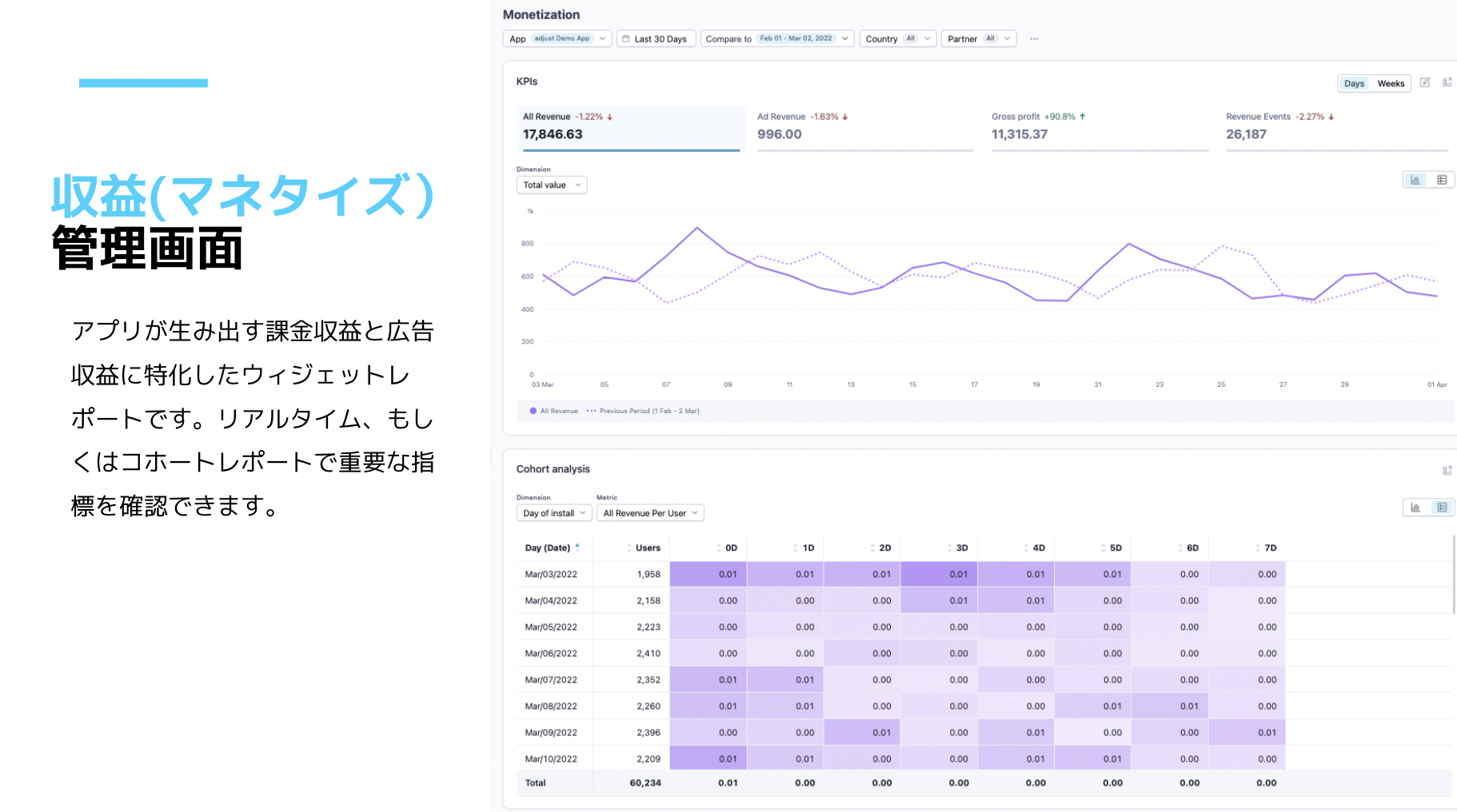Click the Mar/04/2022 row date
1457x812 pixels.
pyautogui.click(x=551, y=600)
